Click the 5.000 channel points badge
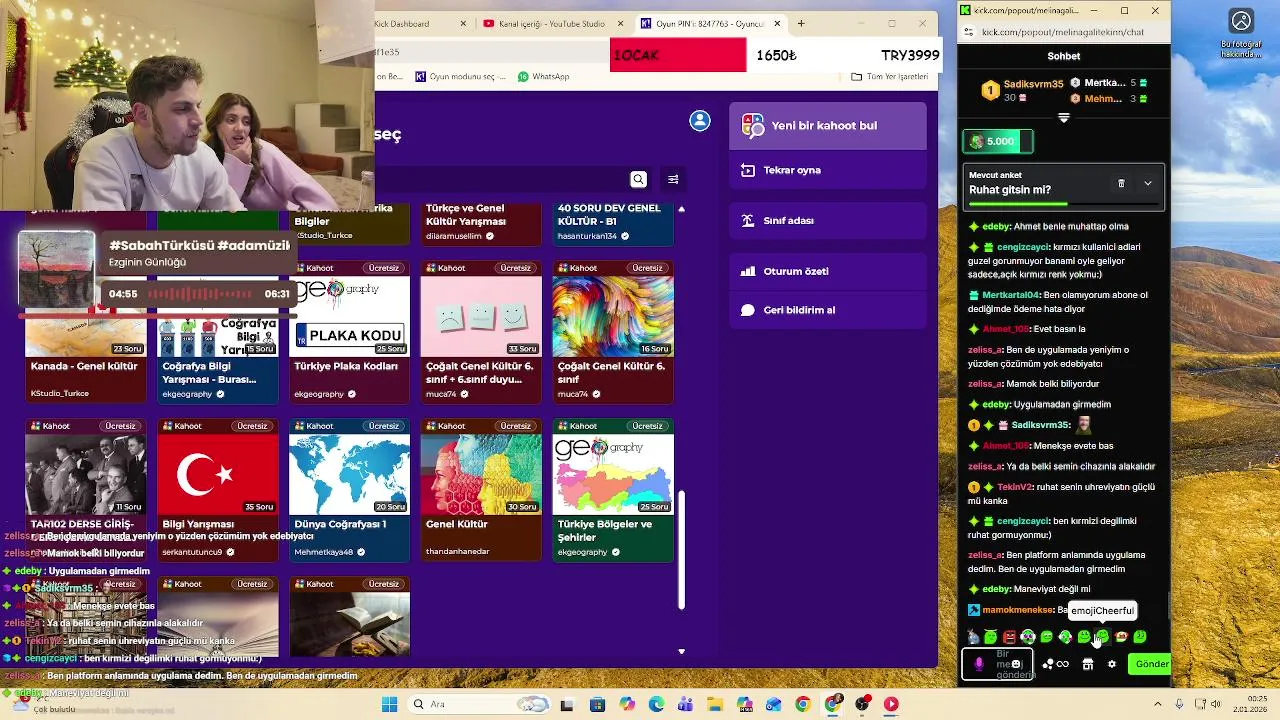 point(997,142)
